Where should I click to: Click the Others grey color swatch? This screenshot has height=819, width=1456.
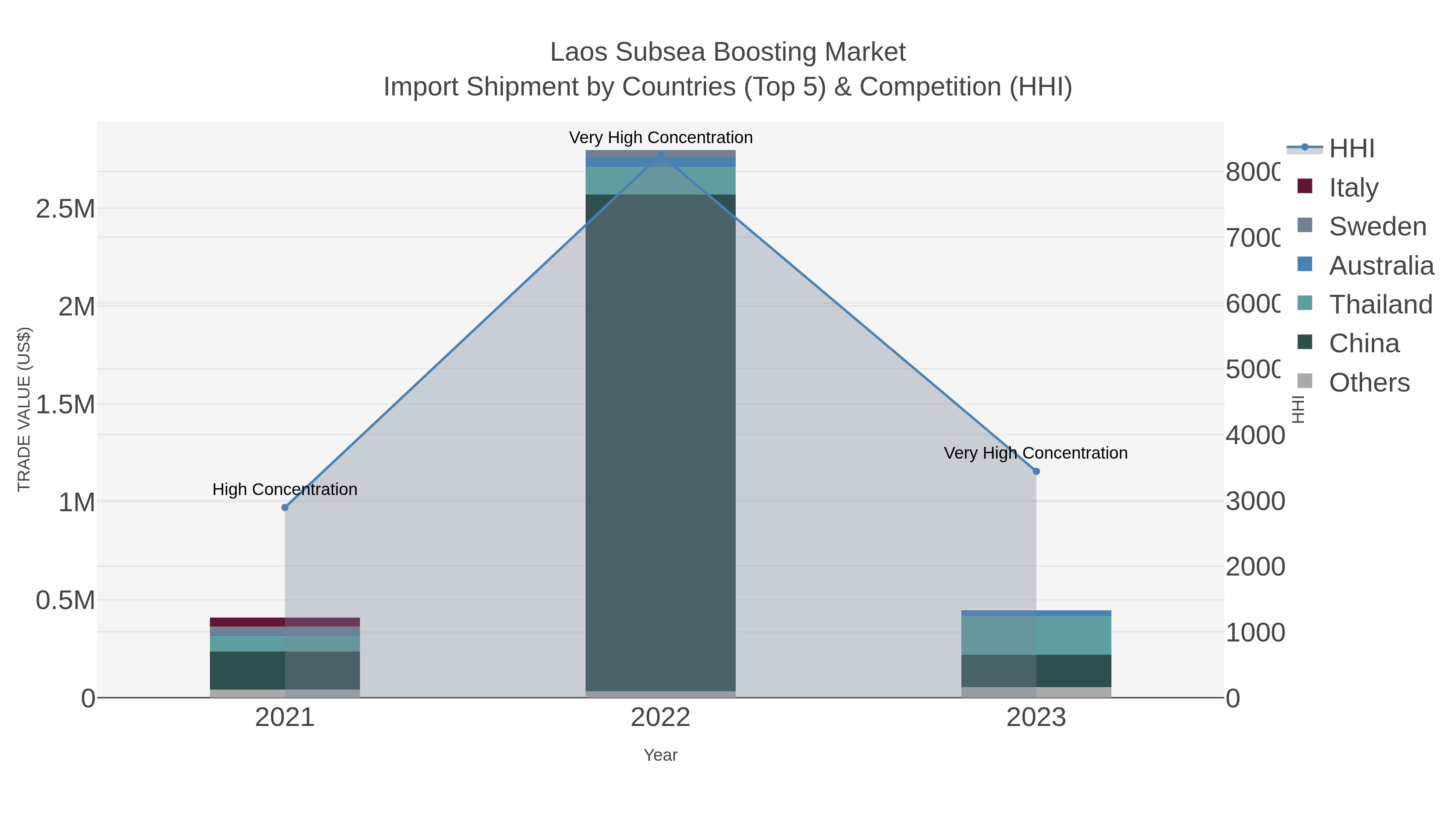tap(1304, 381)
